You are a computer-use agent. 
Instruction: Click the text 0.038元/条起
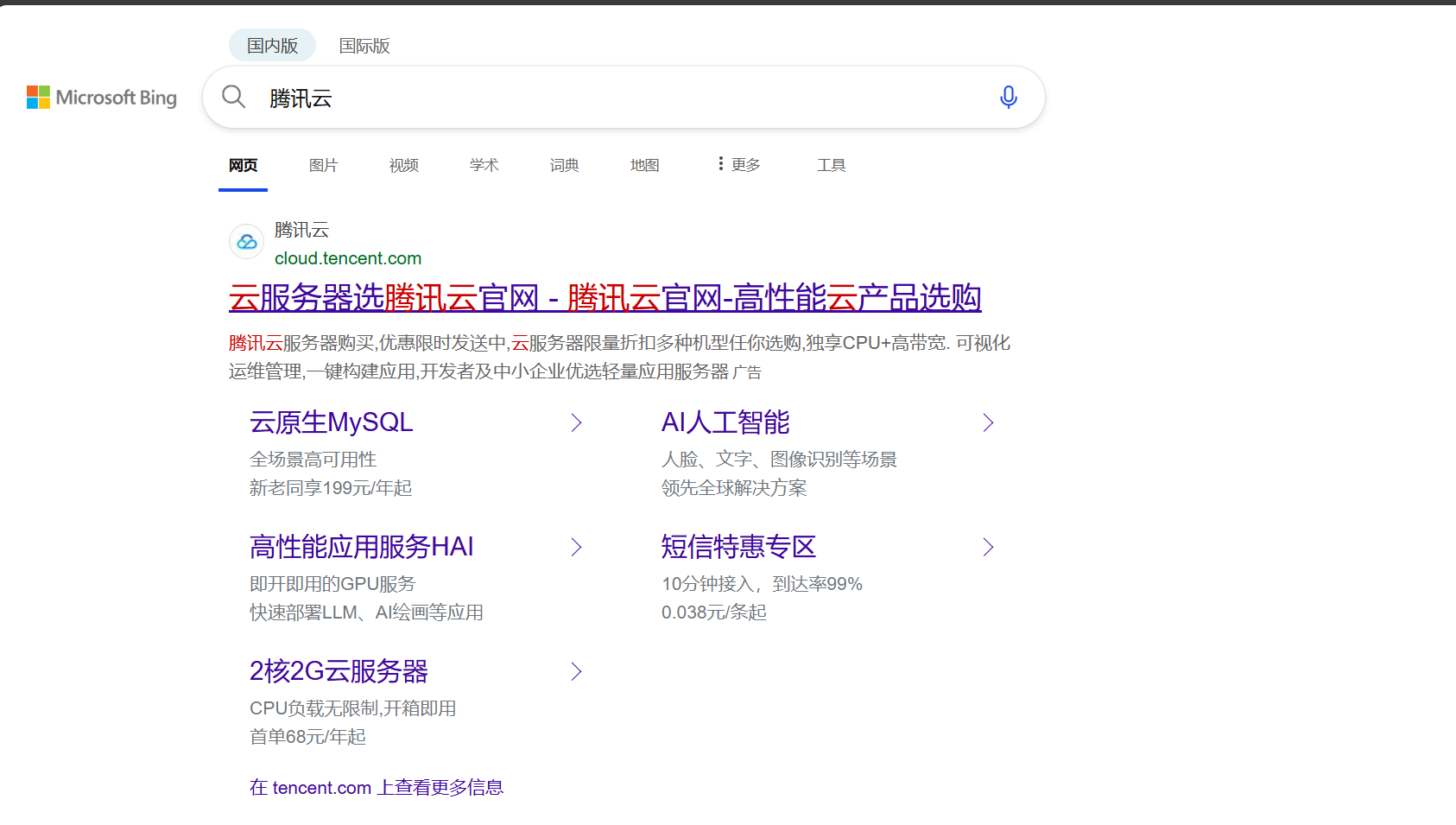pos(714,612)
